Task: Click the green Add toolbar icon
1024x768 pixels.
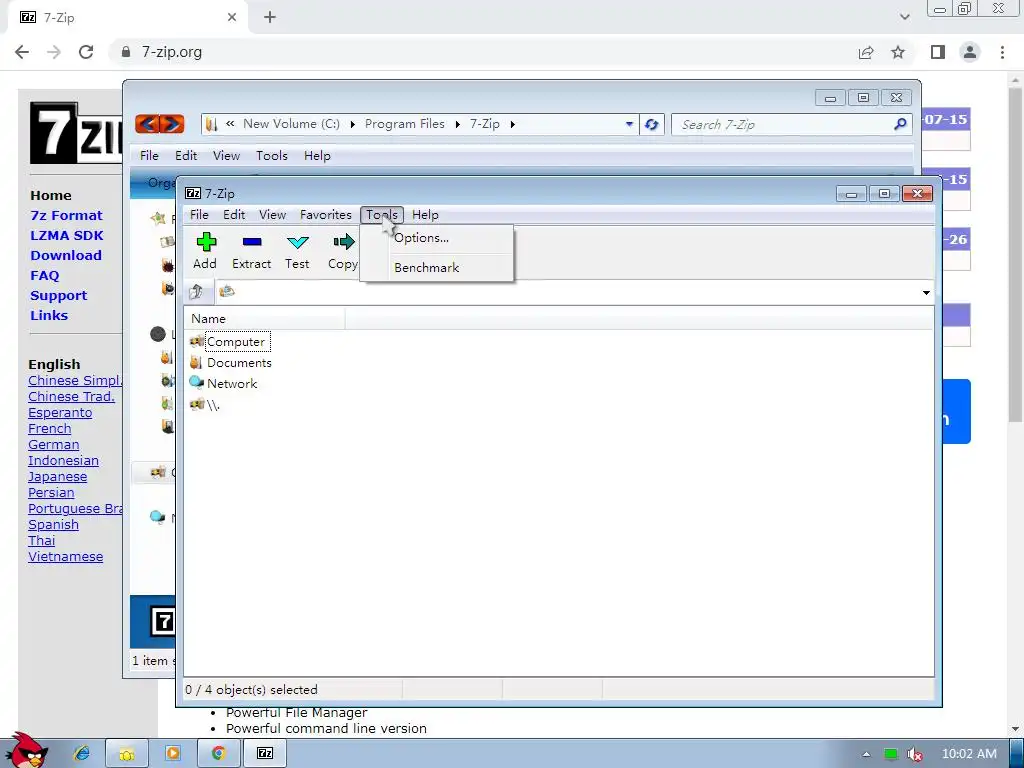Action: coord(206,242)
